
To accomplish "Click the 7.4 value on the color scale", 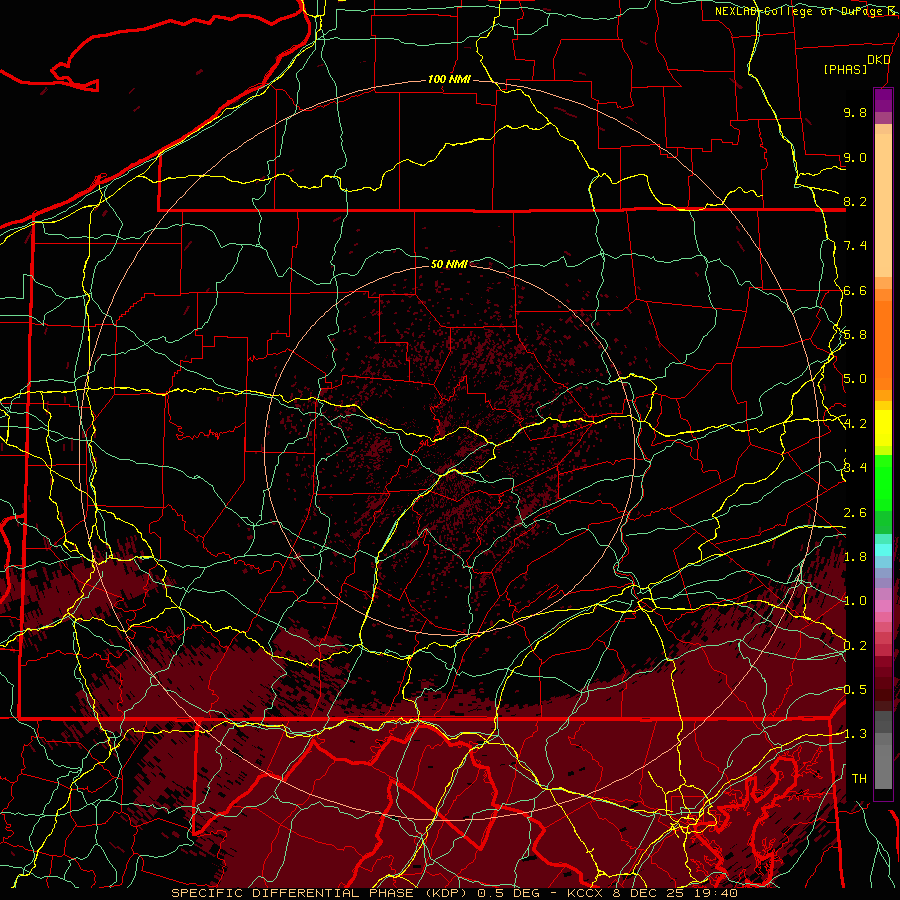I will (x=855, y=246).
